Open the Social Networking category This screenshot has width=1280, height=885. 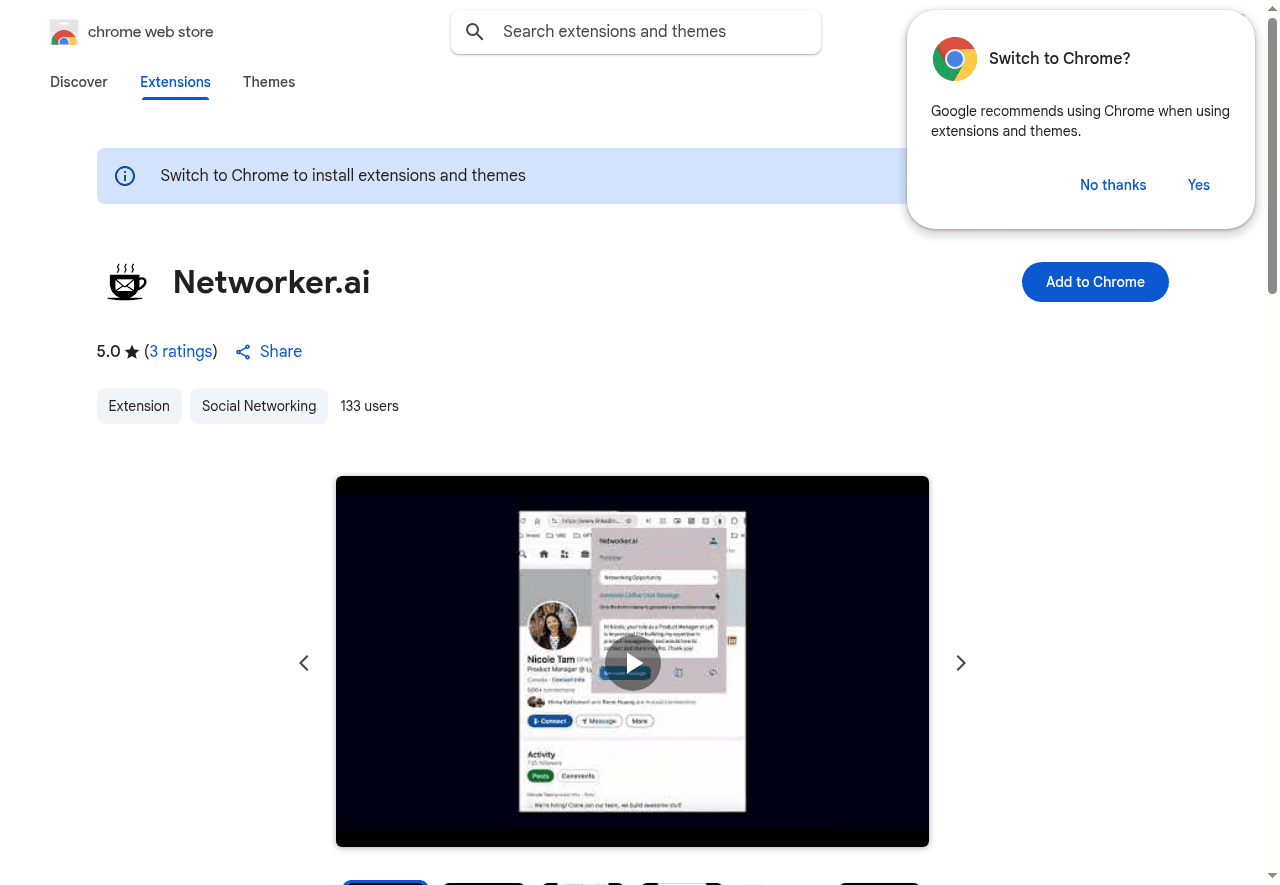tap(259, 406)
